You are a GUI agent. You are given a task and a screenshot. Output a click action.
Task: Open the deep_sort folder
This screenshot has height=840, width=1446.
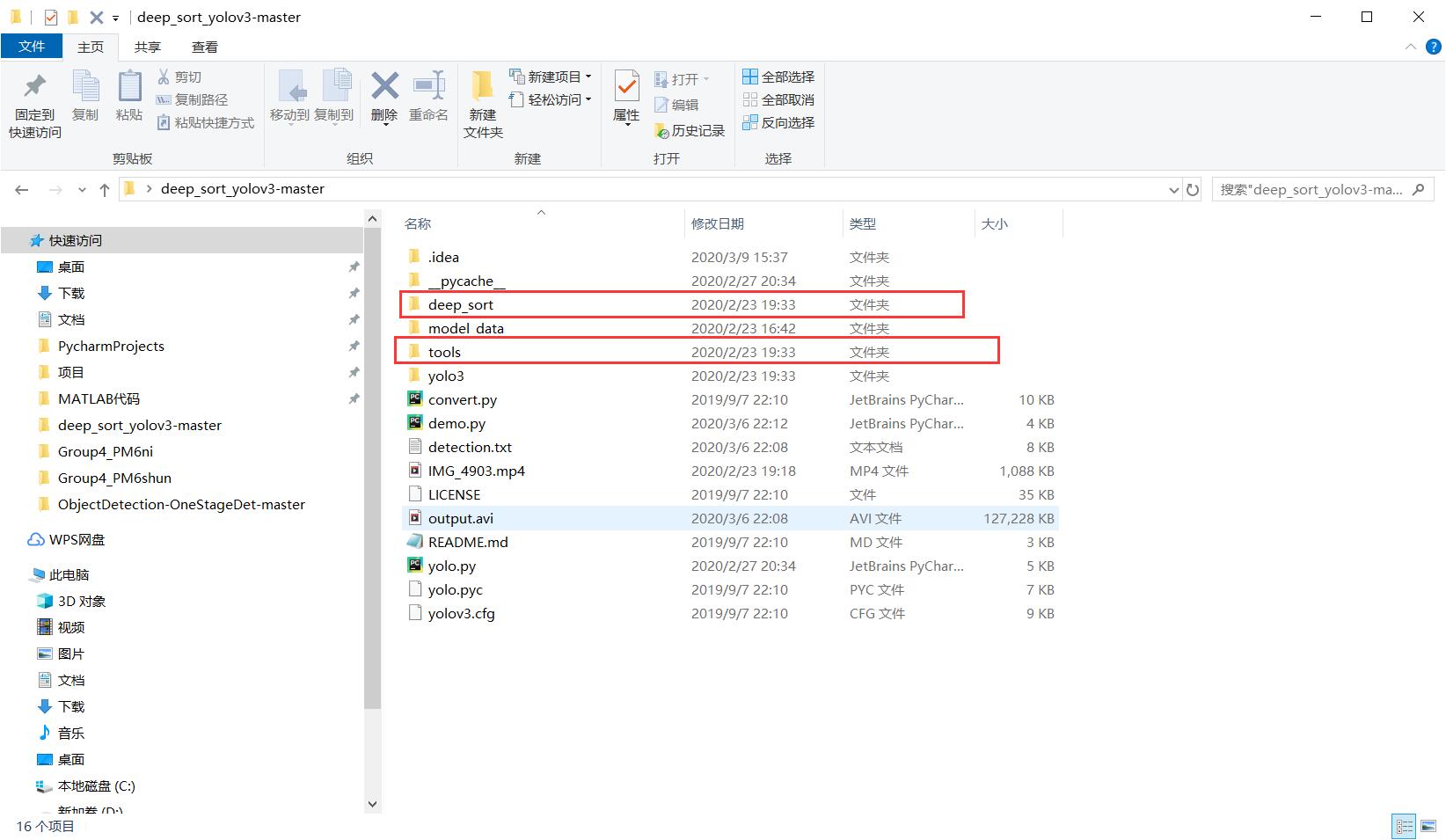461,304
